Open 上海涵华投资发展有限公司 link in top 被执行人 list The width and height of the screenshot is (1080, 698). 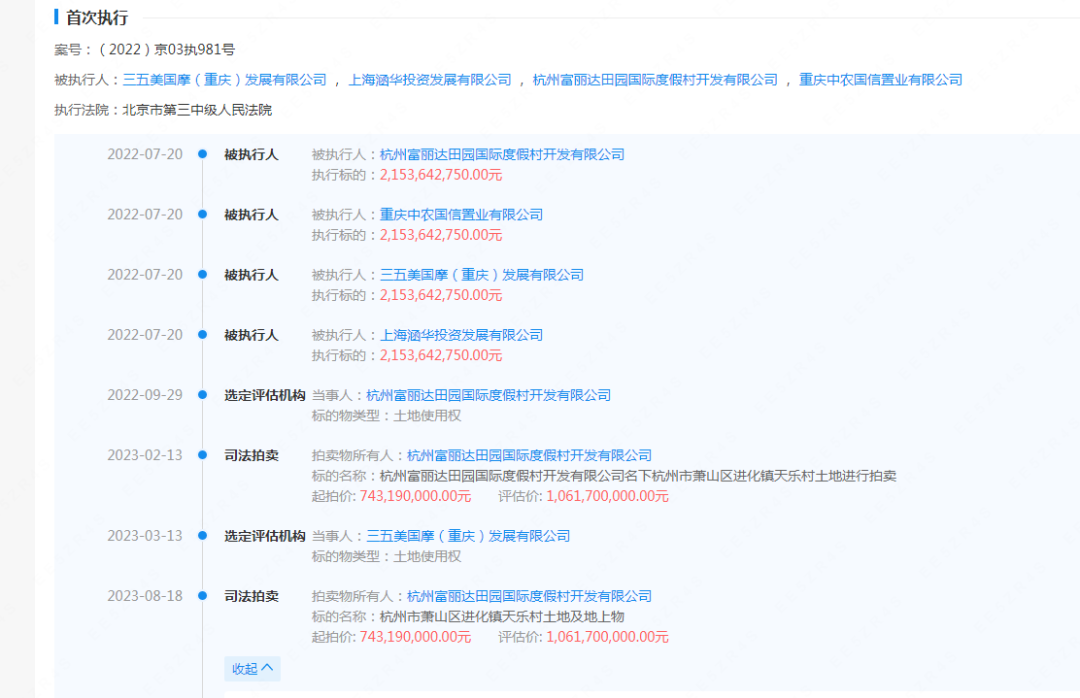[430, 80]
